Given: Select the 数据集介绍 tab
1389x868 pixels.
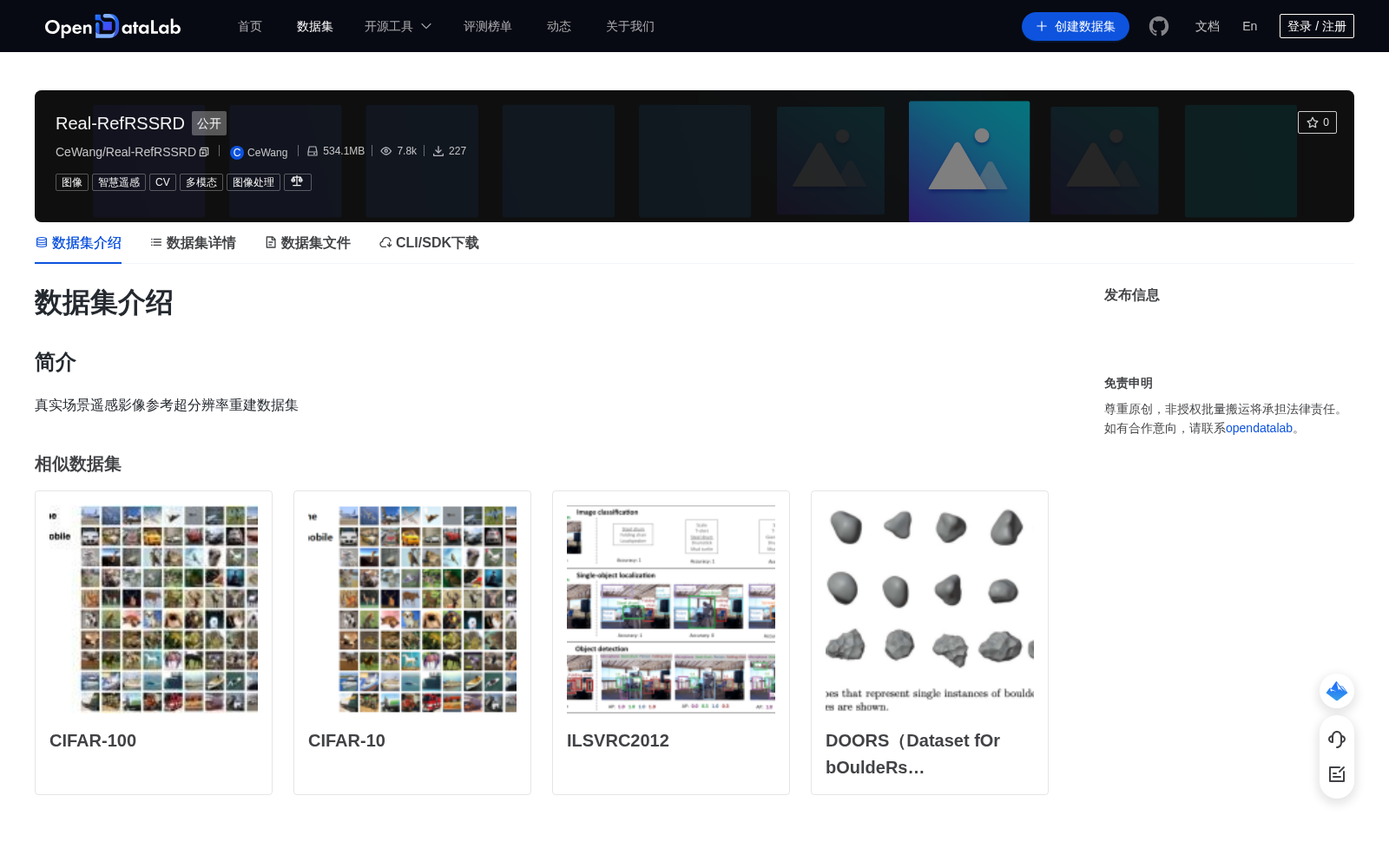Looking at the screenshot, I should [78, 243].
